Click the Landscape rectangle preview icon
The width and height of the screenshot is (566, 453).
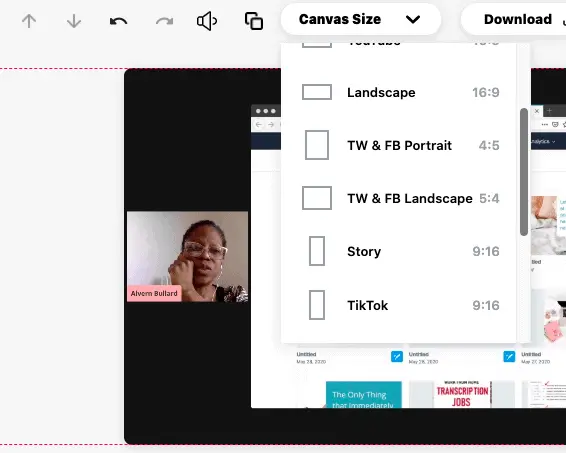[x=317, y=92]
